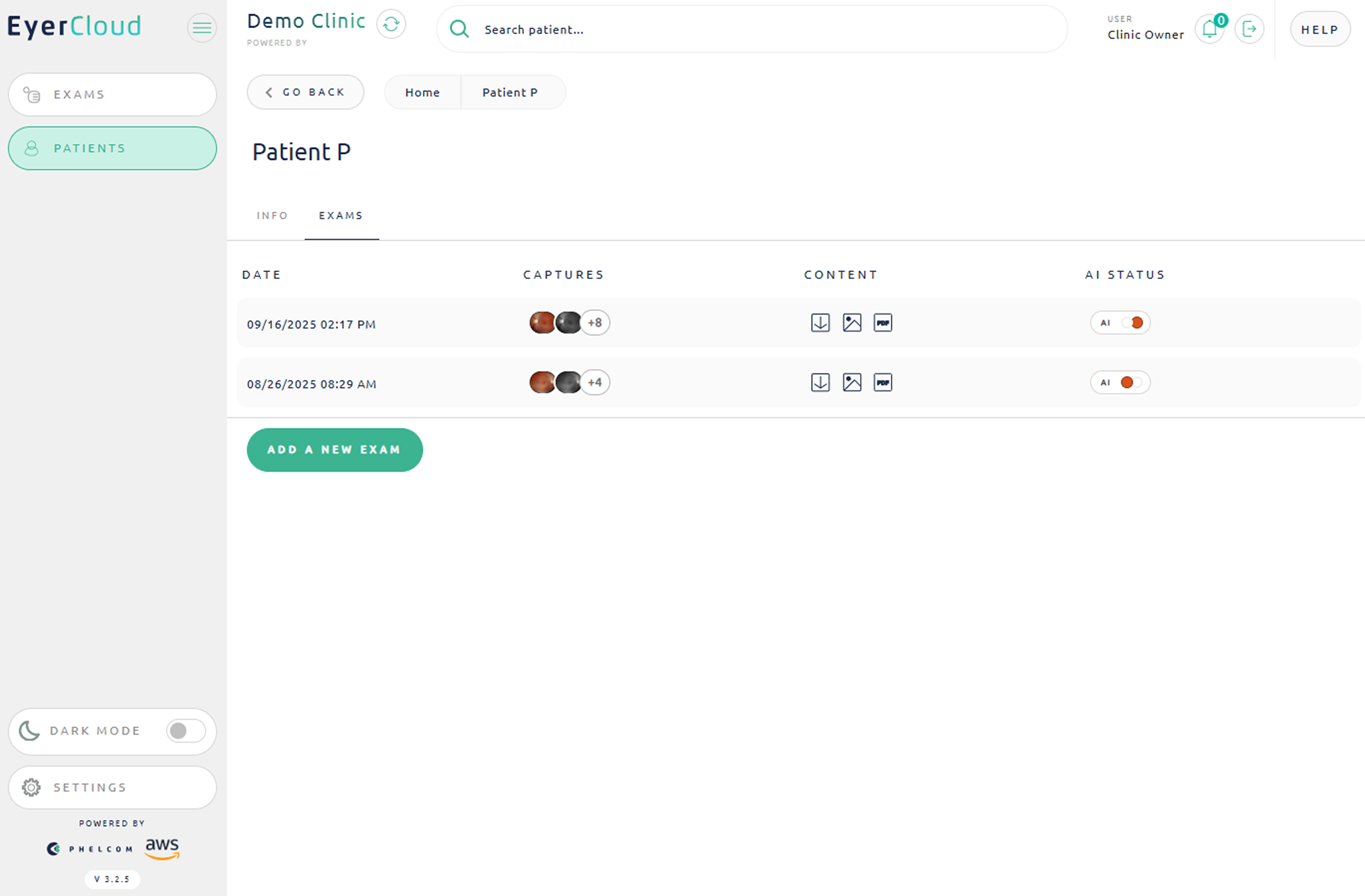Open PDF report for 09/16/2025 exam
Screen dimensions: 1365x896
pos(883,323)
